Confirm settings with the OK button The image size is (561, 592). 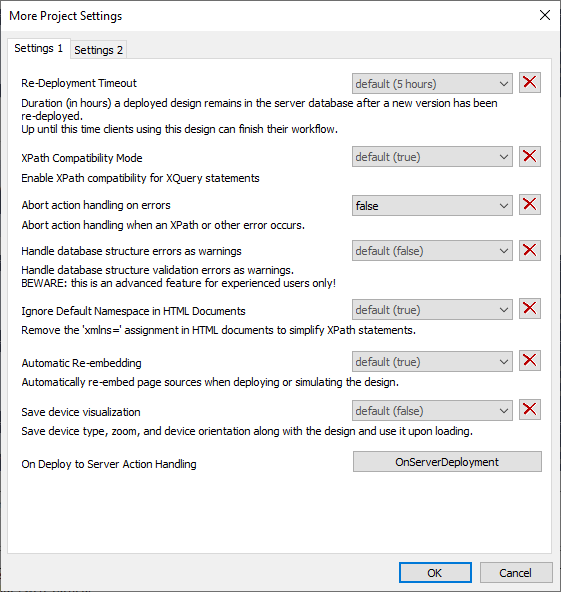(x=435, y=573)
